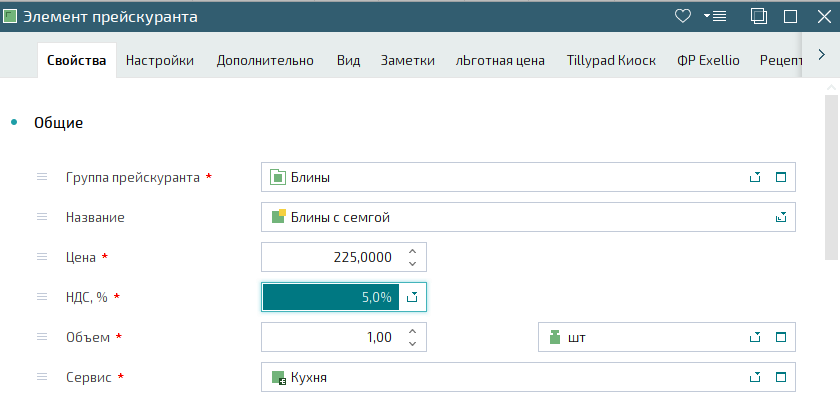Increase Цена value with up arrow
This screenshot has width=840, height=396.
(x=412, y=251)
